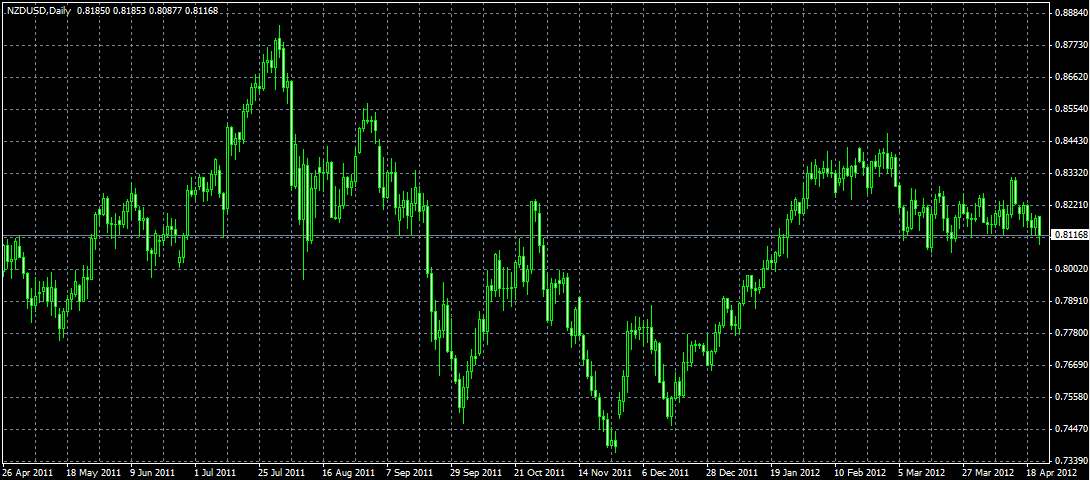This screenshot has width=1090, height=480.
Task: Select the 5 Mar 2012 date label
Action: point(921,472)
